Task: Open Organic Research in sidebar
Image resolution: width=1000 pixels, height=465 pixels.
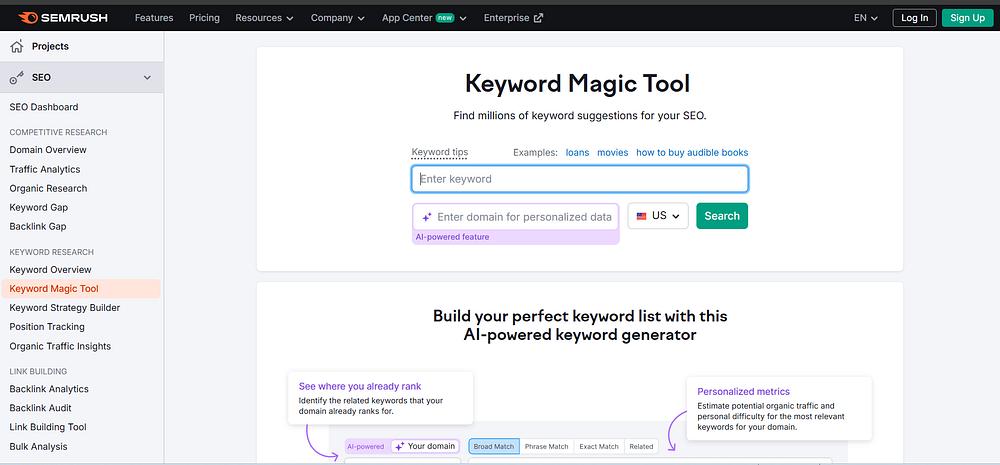Action: tap(48, 188)
